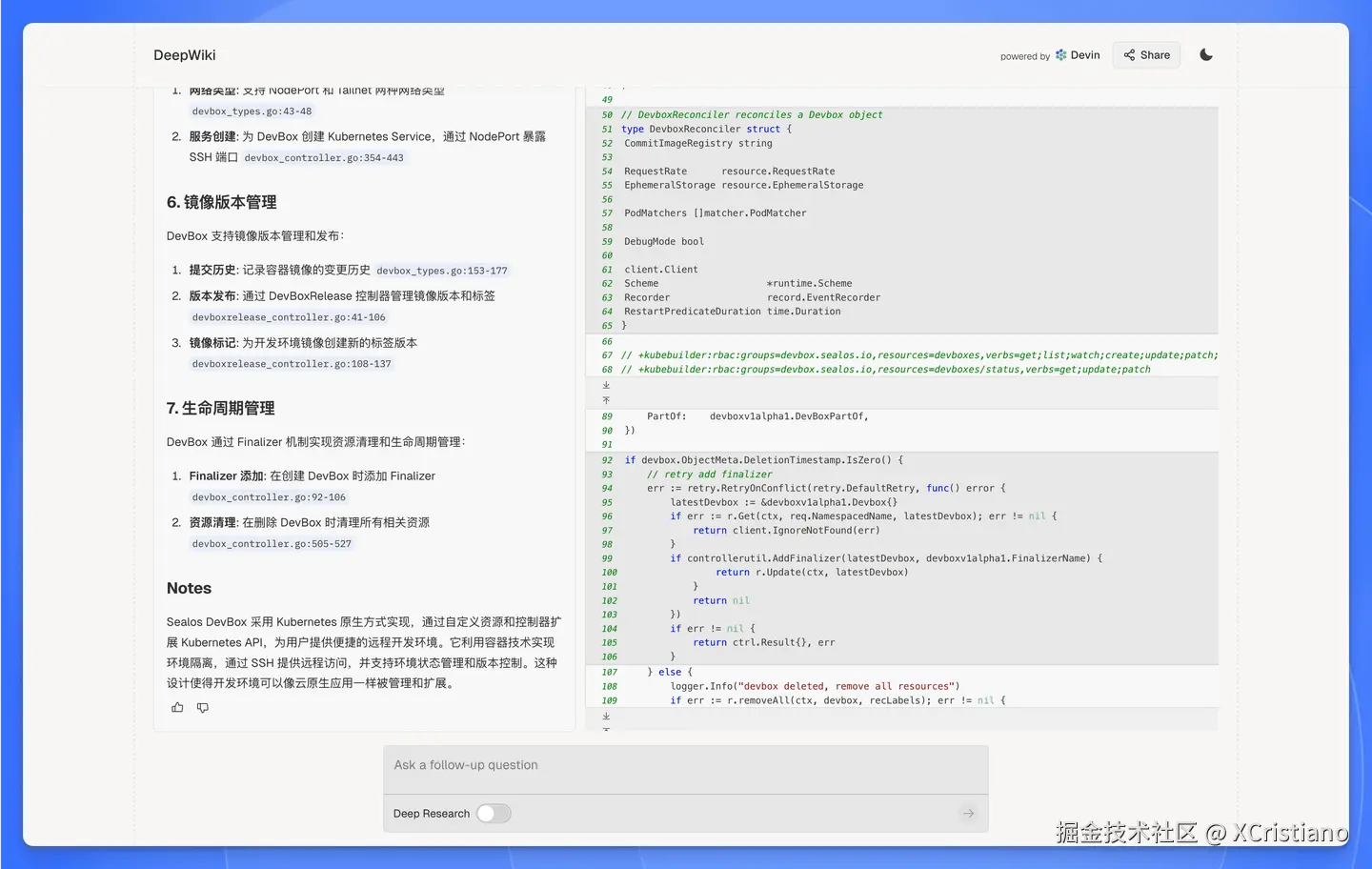Click the Finalizer 添加 list item text
This screenshot has width=1372, height=869.
tap(312, 476)
